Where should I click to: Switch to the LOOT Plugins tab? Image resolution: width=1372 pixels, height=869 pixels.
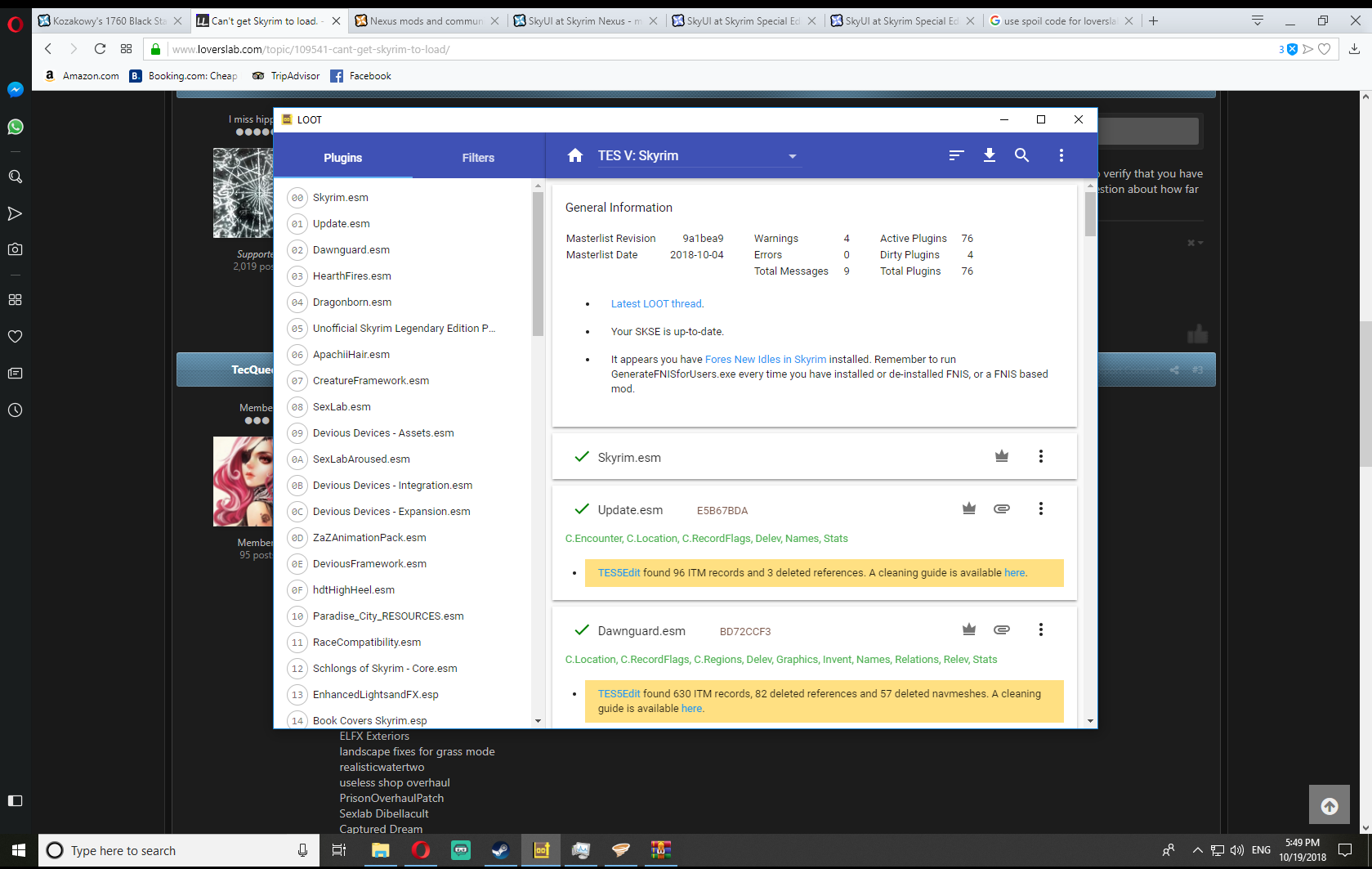[x=342, y=158]
